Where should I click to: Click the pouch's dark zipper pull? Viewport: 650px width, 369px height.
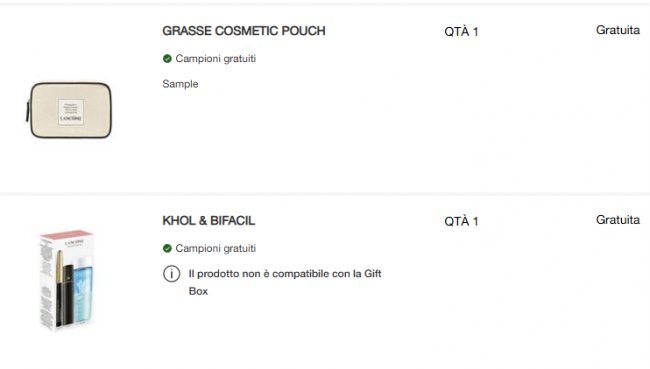(x=28, y=112)
